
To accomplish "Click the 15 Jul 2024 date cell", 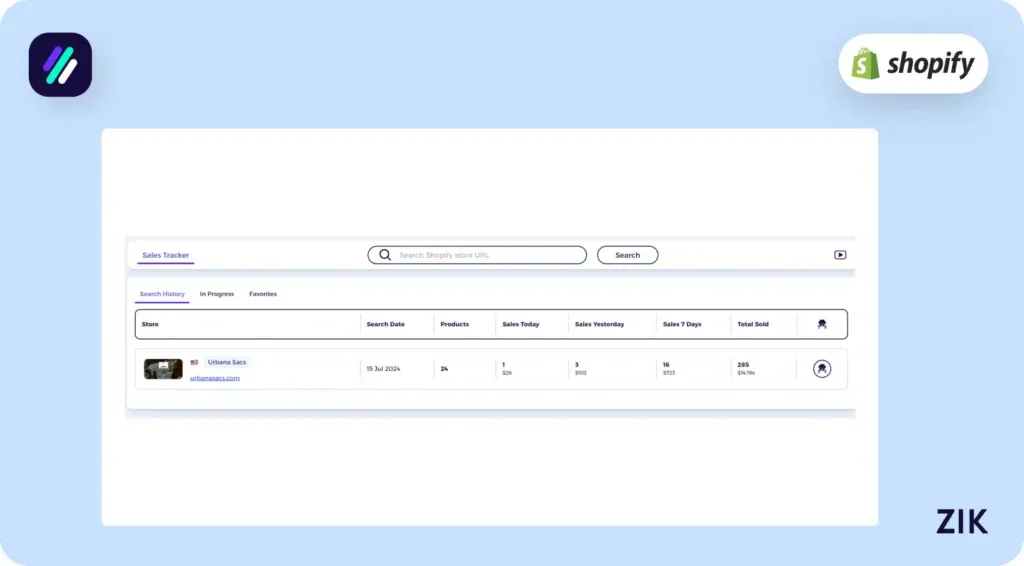I will tap(383, 369).
